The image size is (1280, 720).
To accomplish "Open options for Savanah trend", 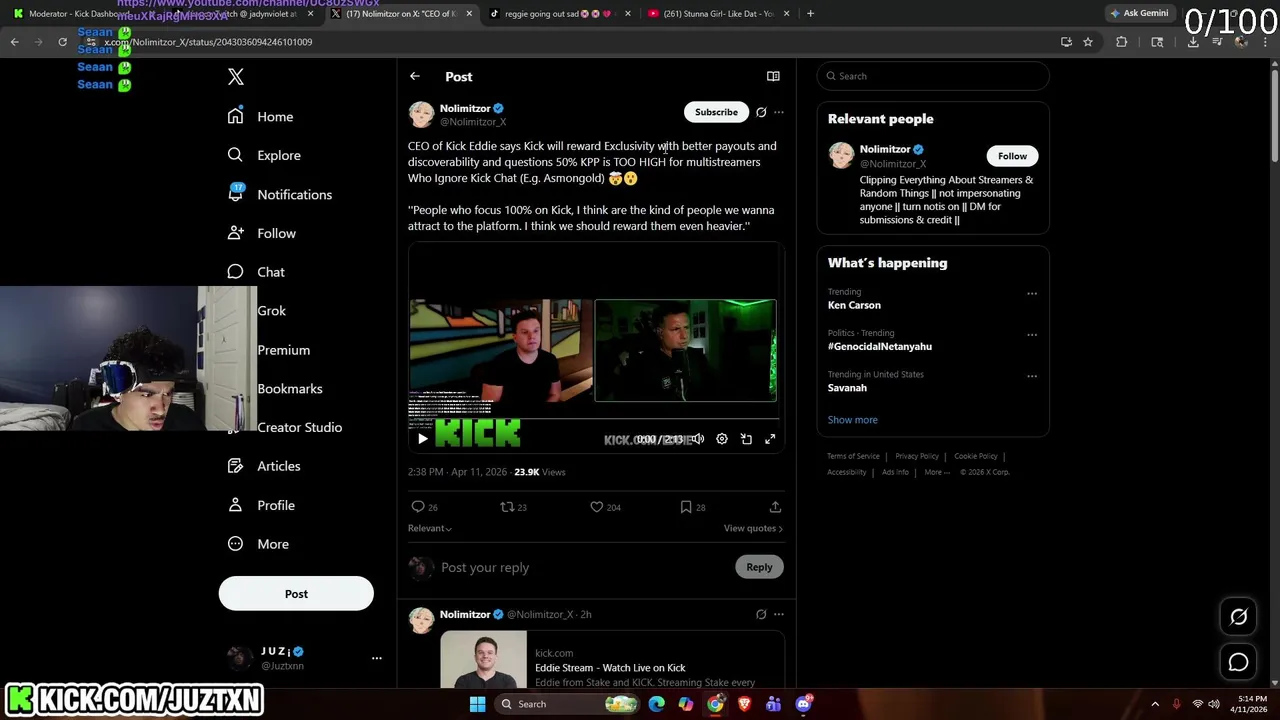I will point(1032,376).
